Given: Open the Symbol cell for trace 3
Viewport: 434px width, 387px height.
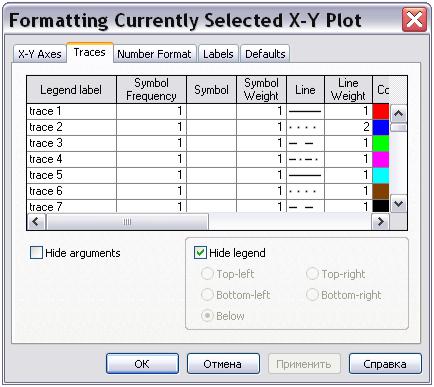Looking at the screenshot, I should tap(211, 143).
